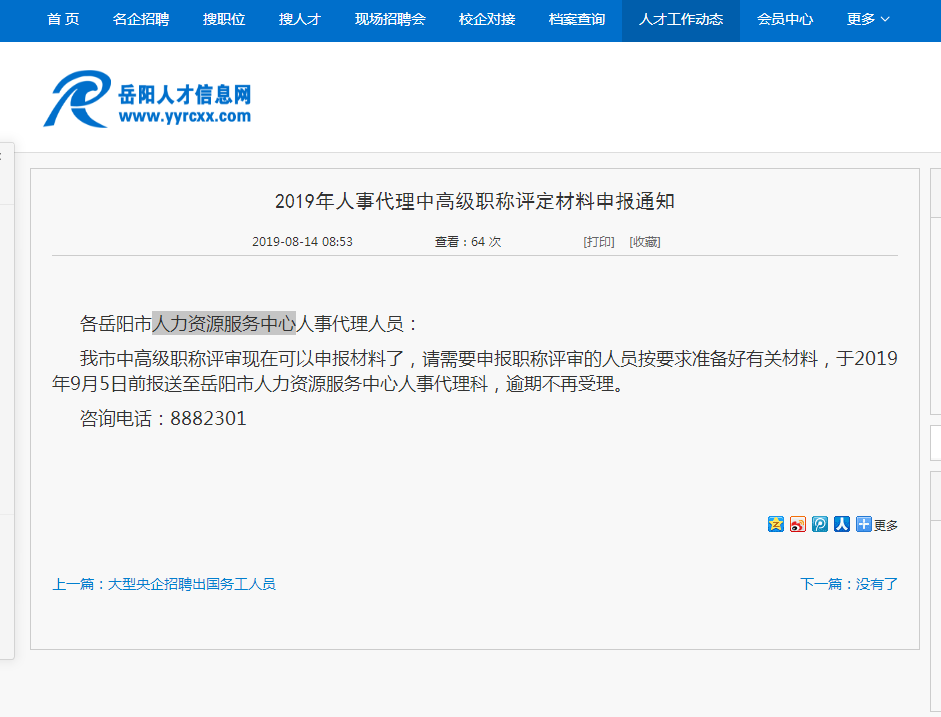Share to Sina Weibo icon

(798, 524)
